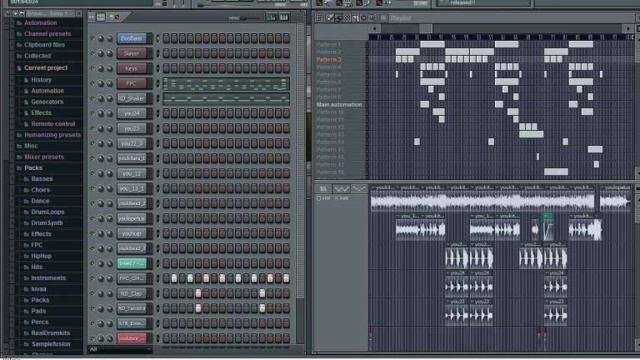Mute the BooBass channel with its green LED

point(92,38)
